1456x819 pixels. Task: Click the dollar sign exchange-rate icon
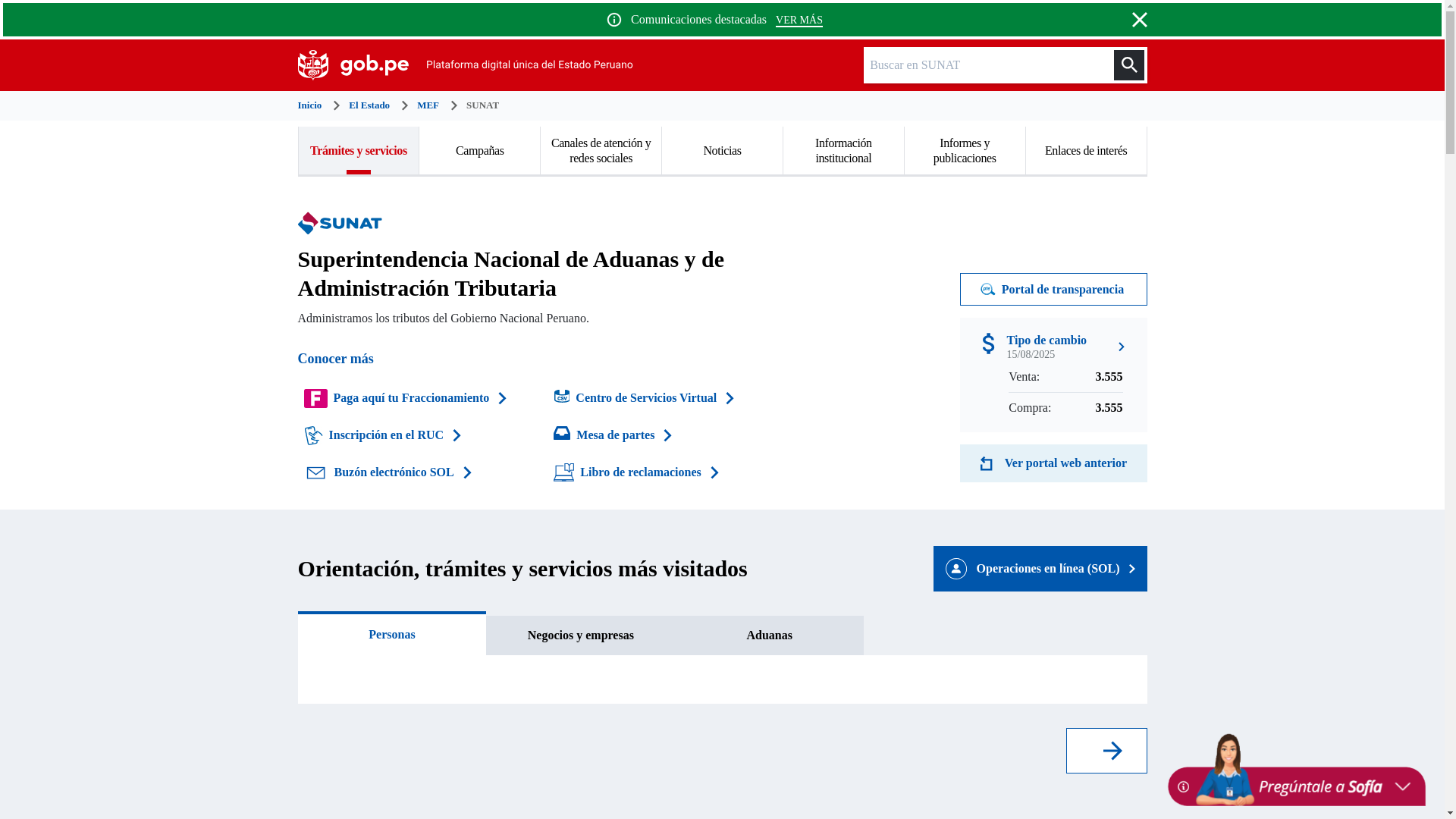coord(988,344)
